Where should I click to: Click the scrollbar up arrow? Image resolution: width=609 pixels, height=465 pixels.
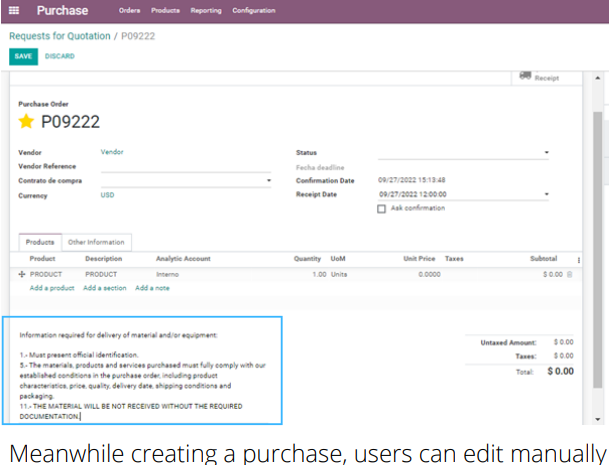click(598, 78)
